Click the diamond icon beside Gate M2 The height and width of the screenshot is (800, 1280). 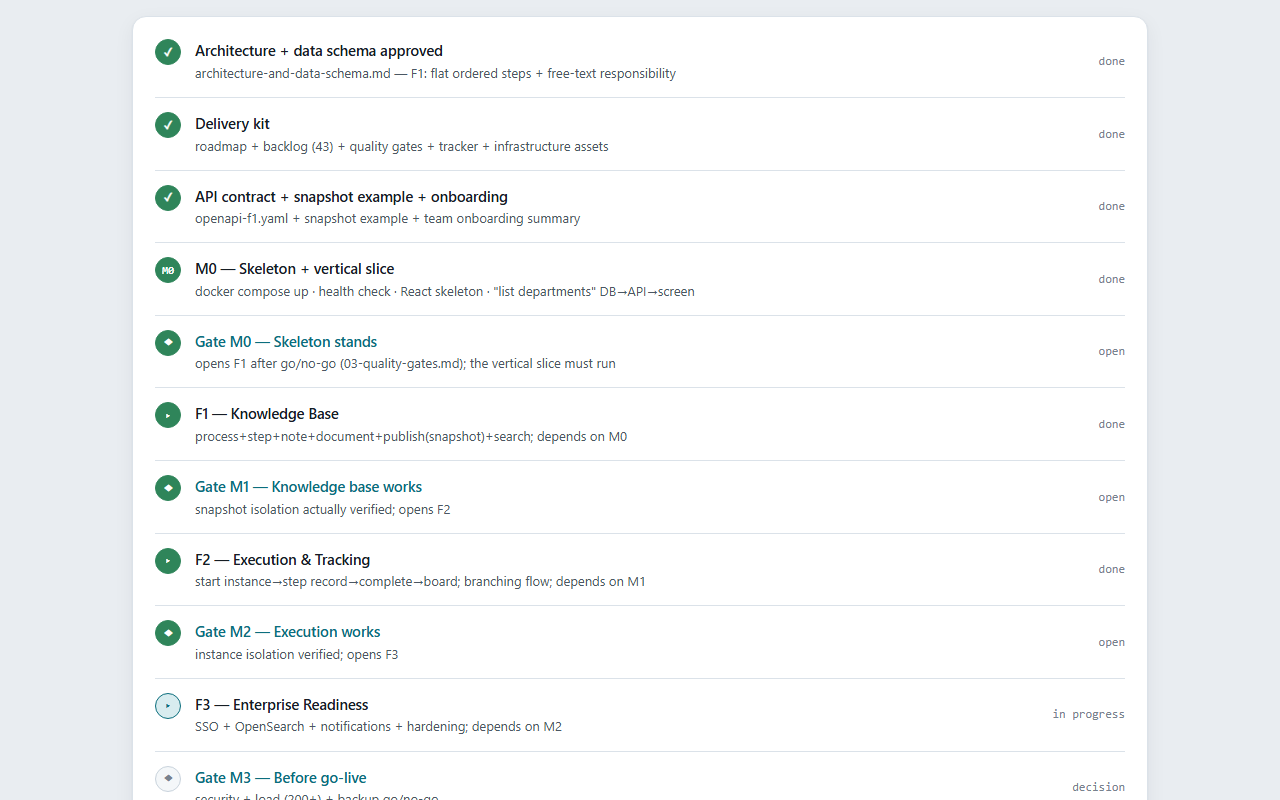tap(168, 633)
